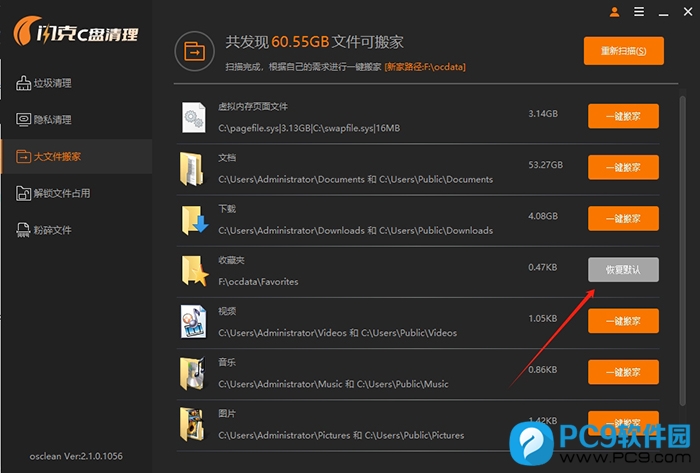This screenshot has height=473, width=700.
Task: Click the 解锁文件占用 sidebar icon
Action: tap(23, 193)
